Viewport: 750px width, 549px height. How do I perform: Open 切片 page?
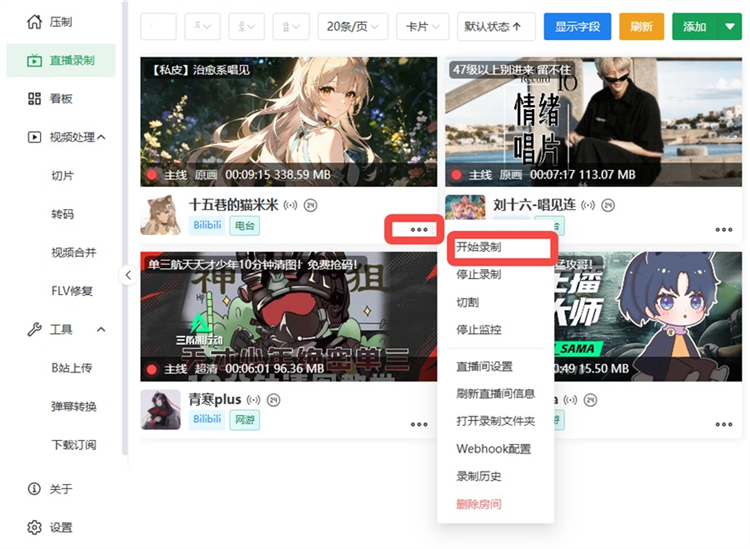tap(63, 176)
